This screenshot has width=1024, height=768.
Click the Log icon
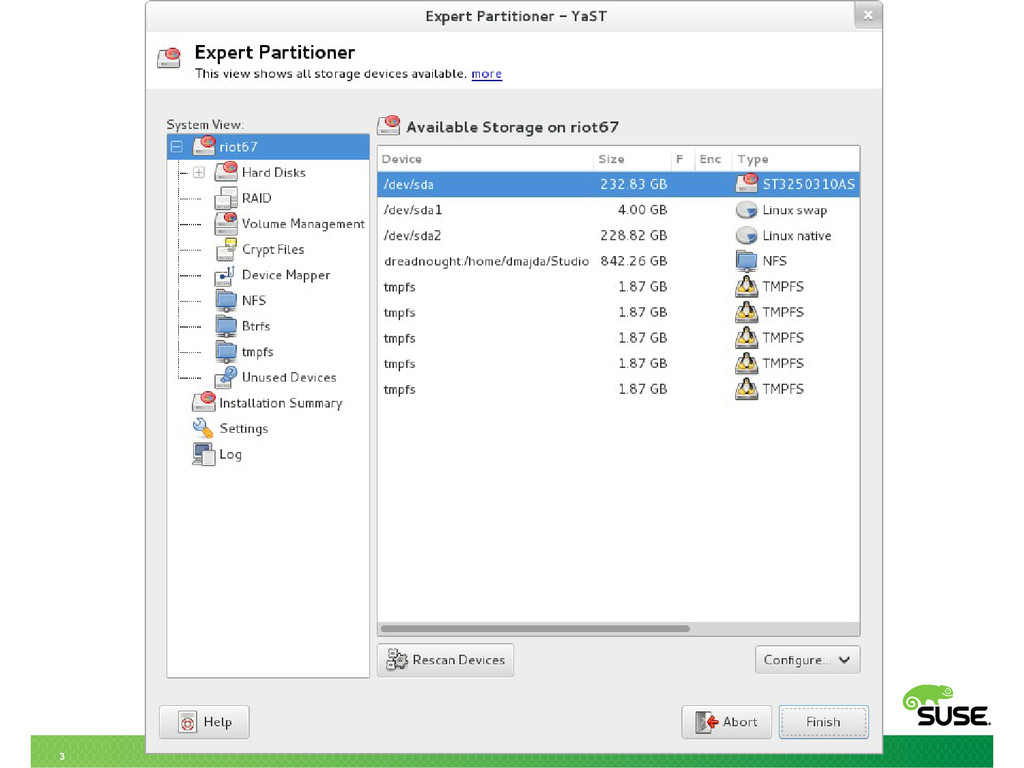click(x=204, y=454)
